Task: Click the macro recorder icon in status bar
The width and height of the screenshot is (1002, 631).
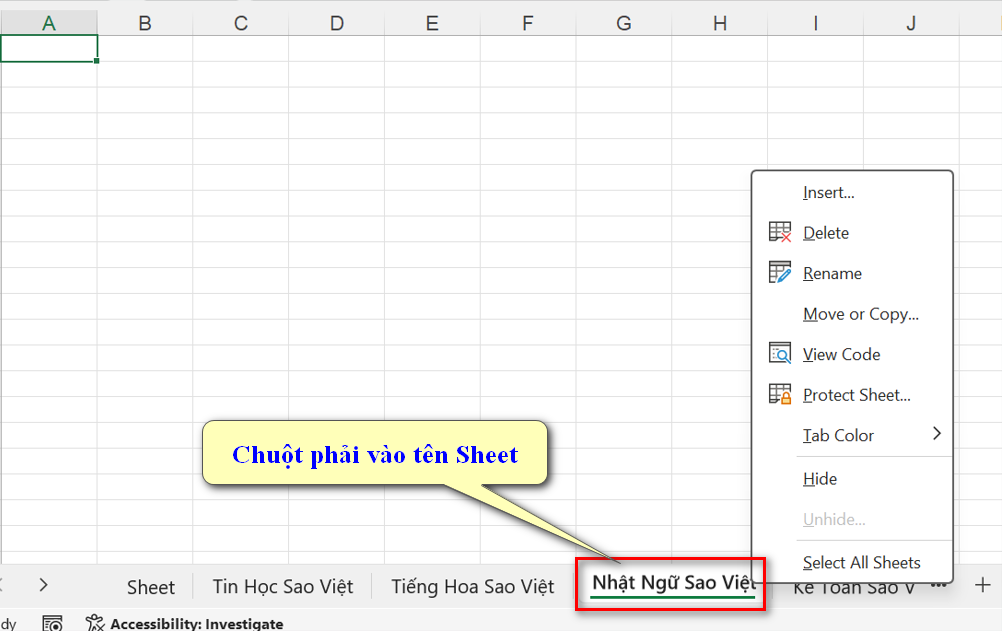Action: pyautogui.click(x=52, y=623)
